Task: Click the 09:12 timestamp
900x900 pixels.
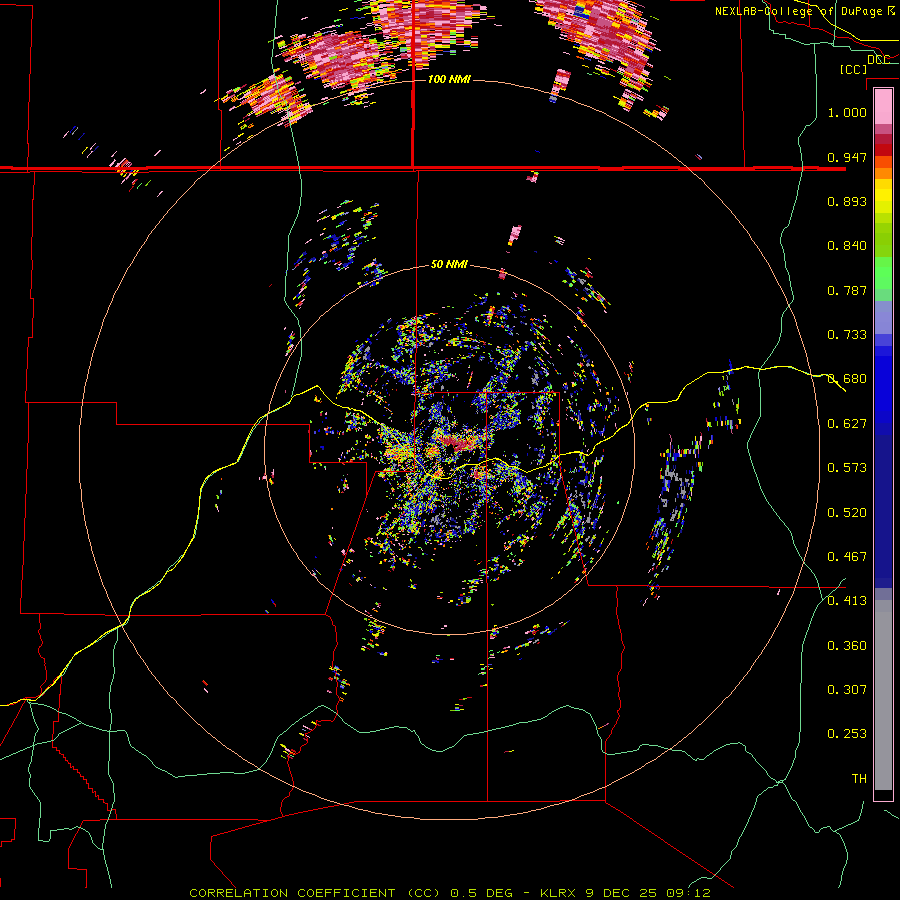Action: click(x=689, y=893)
